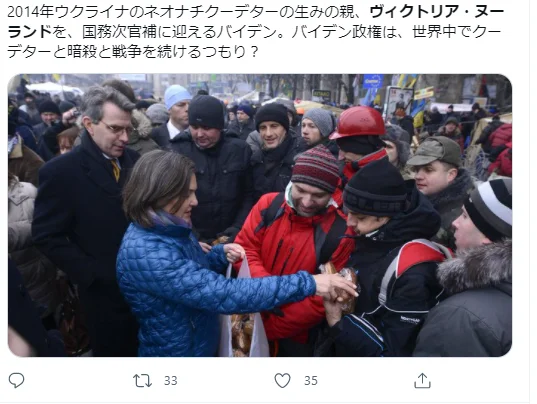This screenshot has width=537, height=404.
Task: Click the man with glasses and yellow tie
Action: (86, 212)
